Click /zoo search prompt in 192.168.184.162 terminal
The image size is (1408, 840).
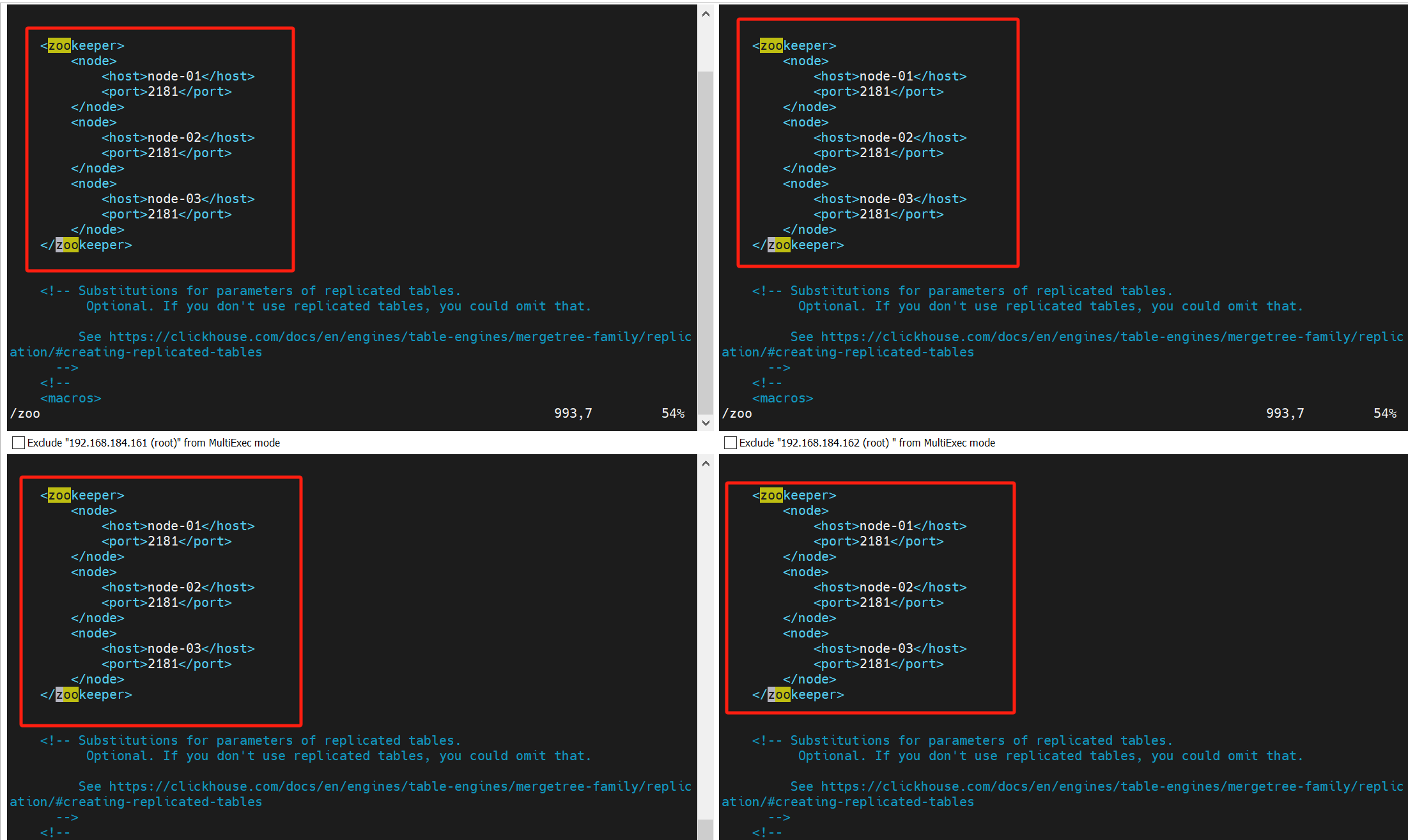coord(737,413)
